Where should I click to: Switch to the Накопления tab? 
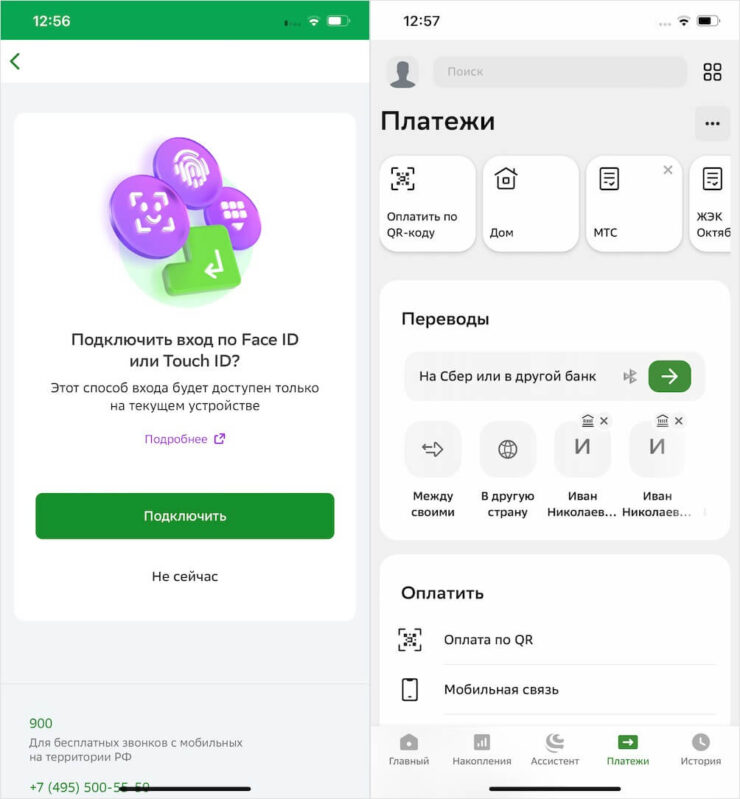tap(482, 750)
